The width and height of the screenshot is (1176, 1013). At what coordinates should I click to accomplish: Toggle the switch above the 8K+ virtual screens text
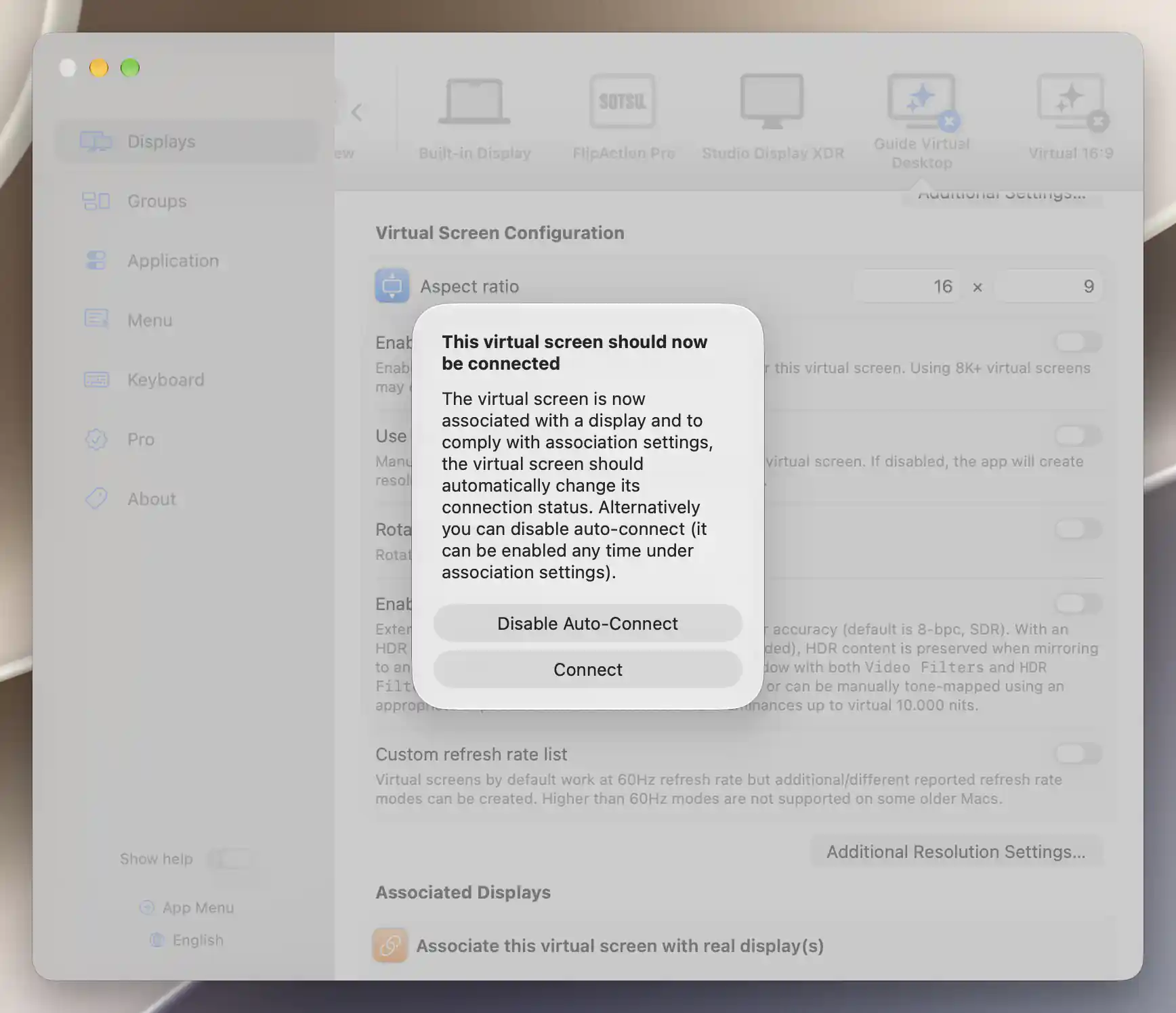[1078, 342]
